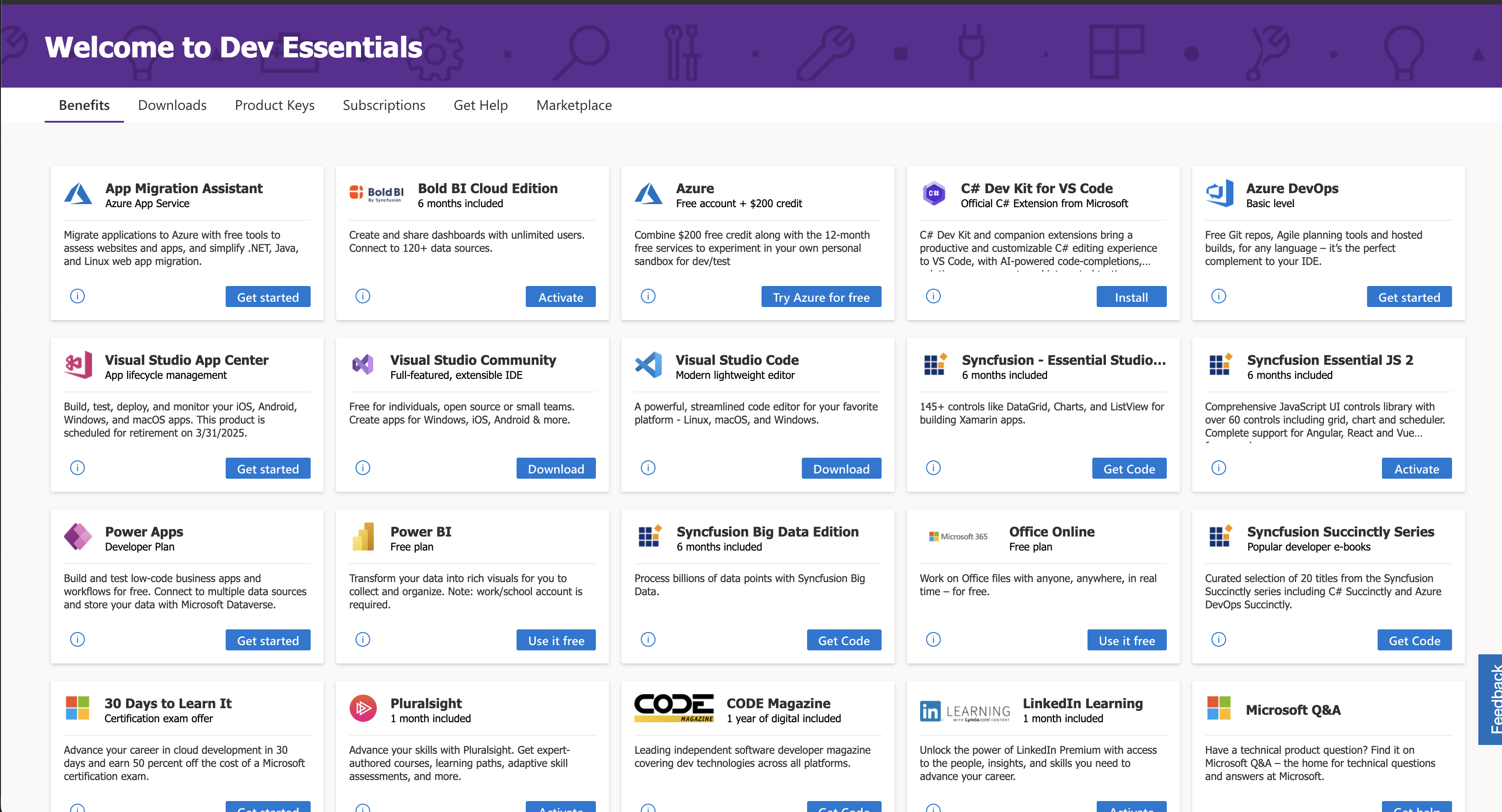Show info for the Azure free account card
This screenshot has width=1502, height=812.
tap(648, 297)
